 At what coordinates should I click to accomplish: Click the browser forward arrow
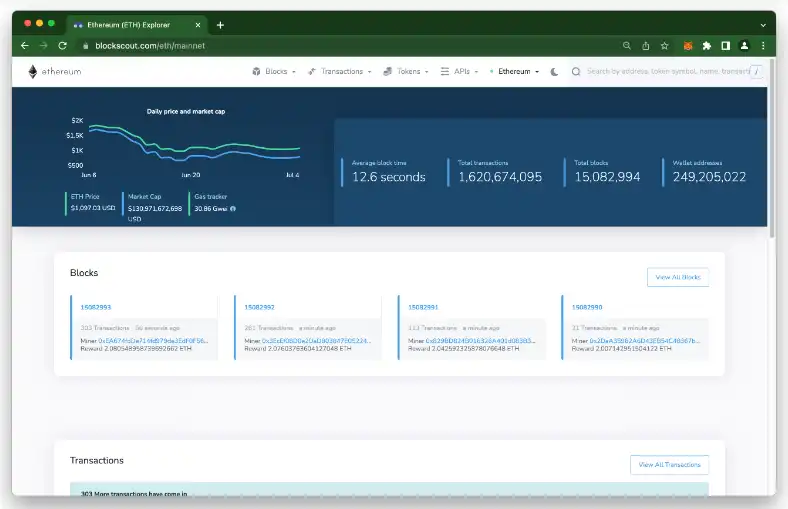44,46
